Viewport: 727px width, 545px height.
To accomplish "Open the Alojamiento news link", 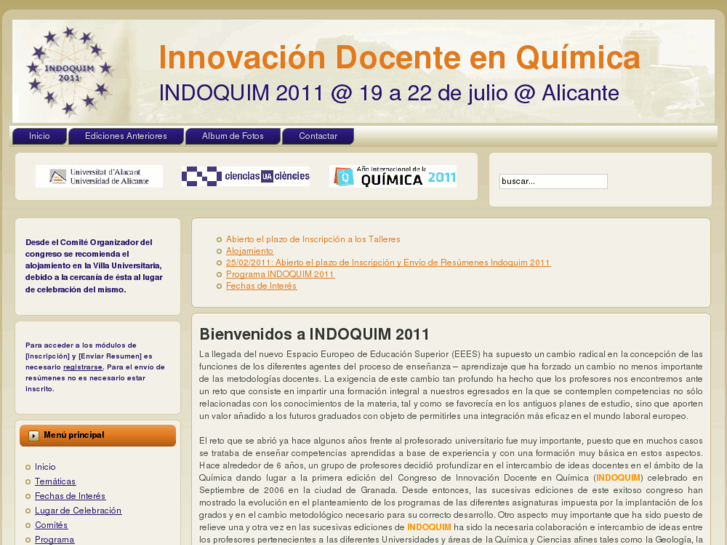I will point(249,251).
